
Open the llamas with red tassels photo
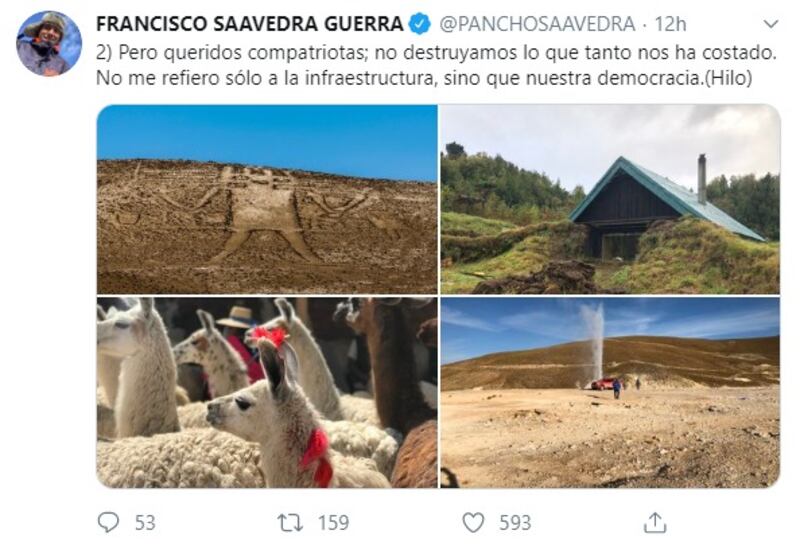click(x=267, y=392)
